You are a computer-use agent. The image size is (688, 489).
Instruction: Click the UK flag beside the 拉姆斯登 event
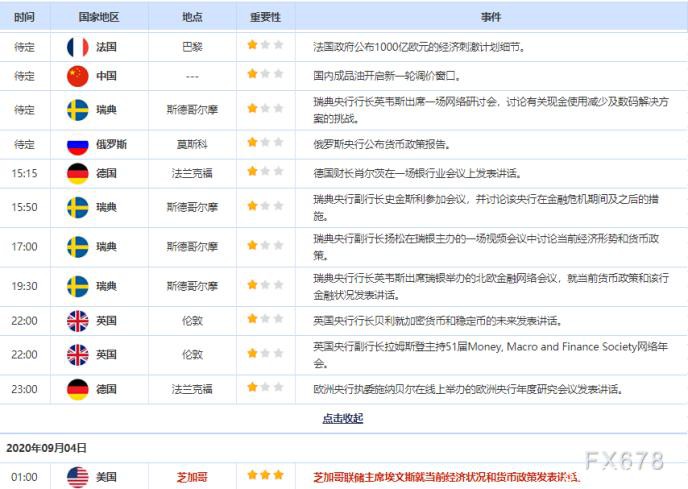pos(78,355)
